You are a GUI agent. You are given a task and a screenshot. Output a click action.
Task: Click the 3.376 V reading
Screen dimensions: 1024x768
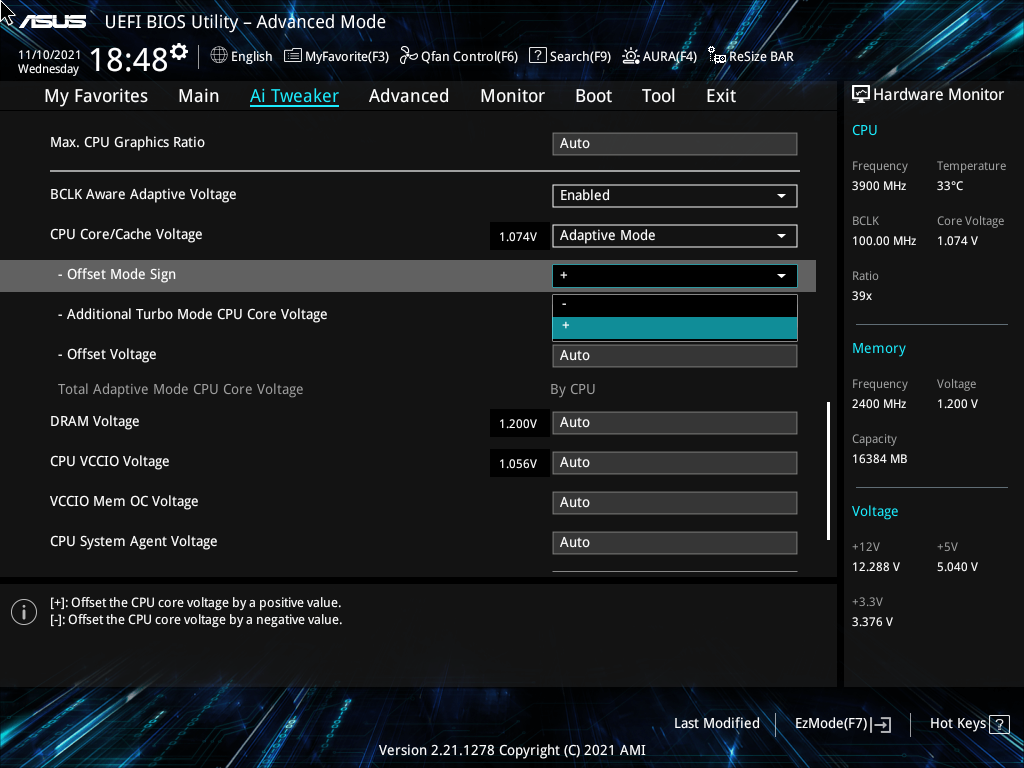click(x=872, y=622)
